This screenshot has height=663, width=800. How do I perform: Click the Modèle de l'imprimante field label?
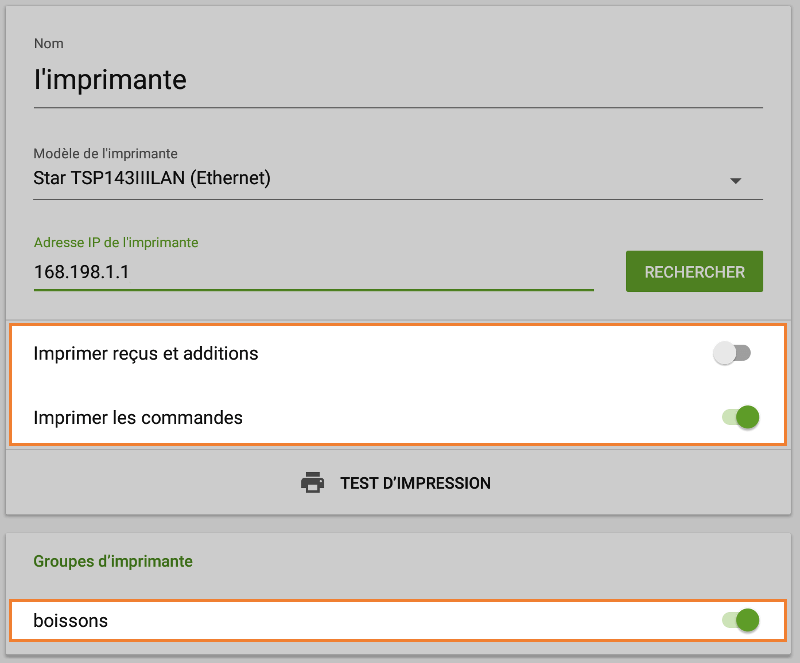click(106, 153)
